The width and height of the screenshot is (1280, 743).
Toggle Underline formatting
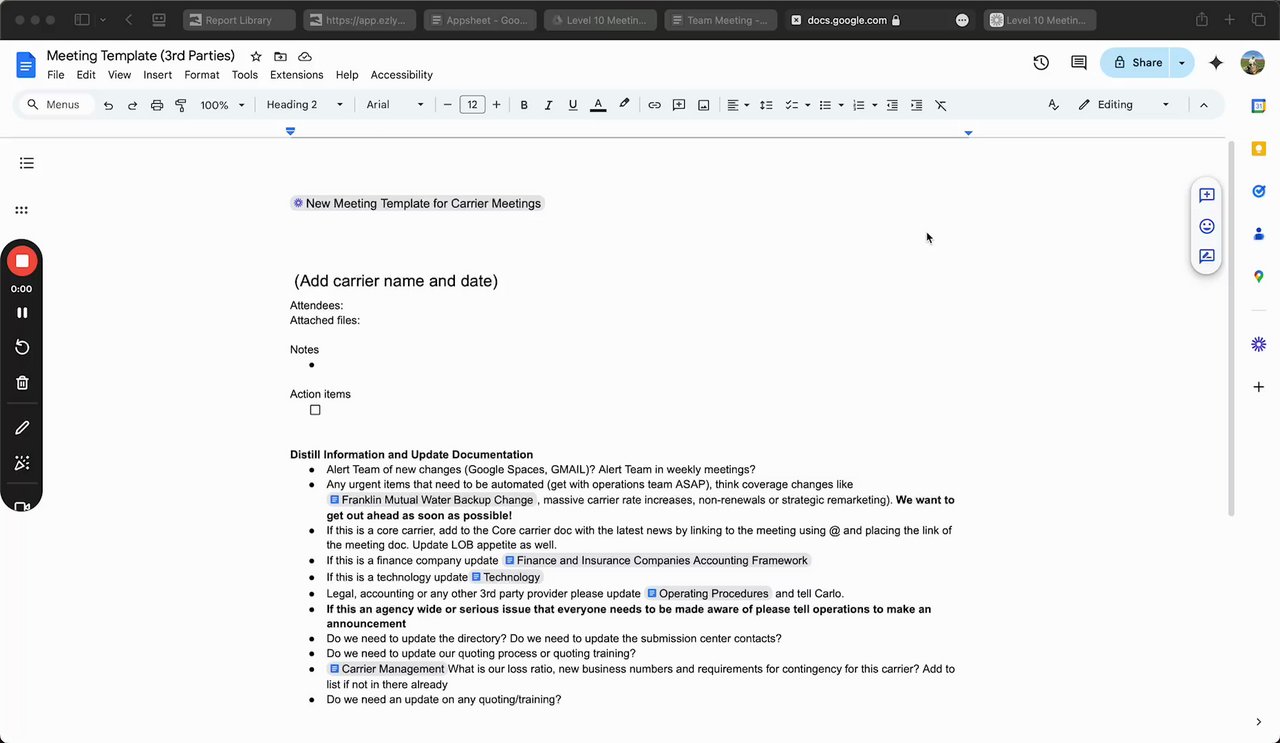(573, 105)
